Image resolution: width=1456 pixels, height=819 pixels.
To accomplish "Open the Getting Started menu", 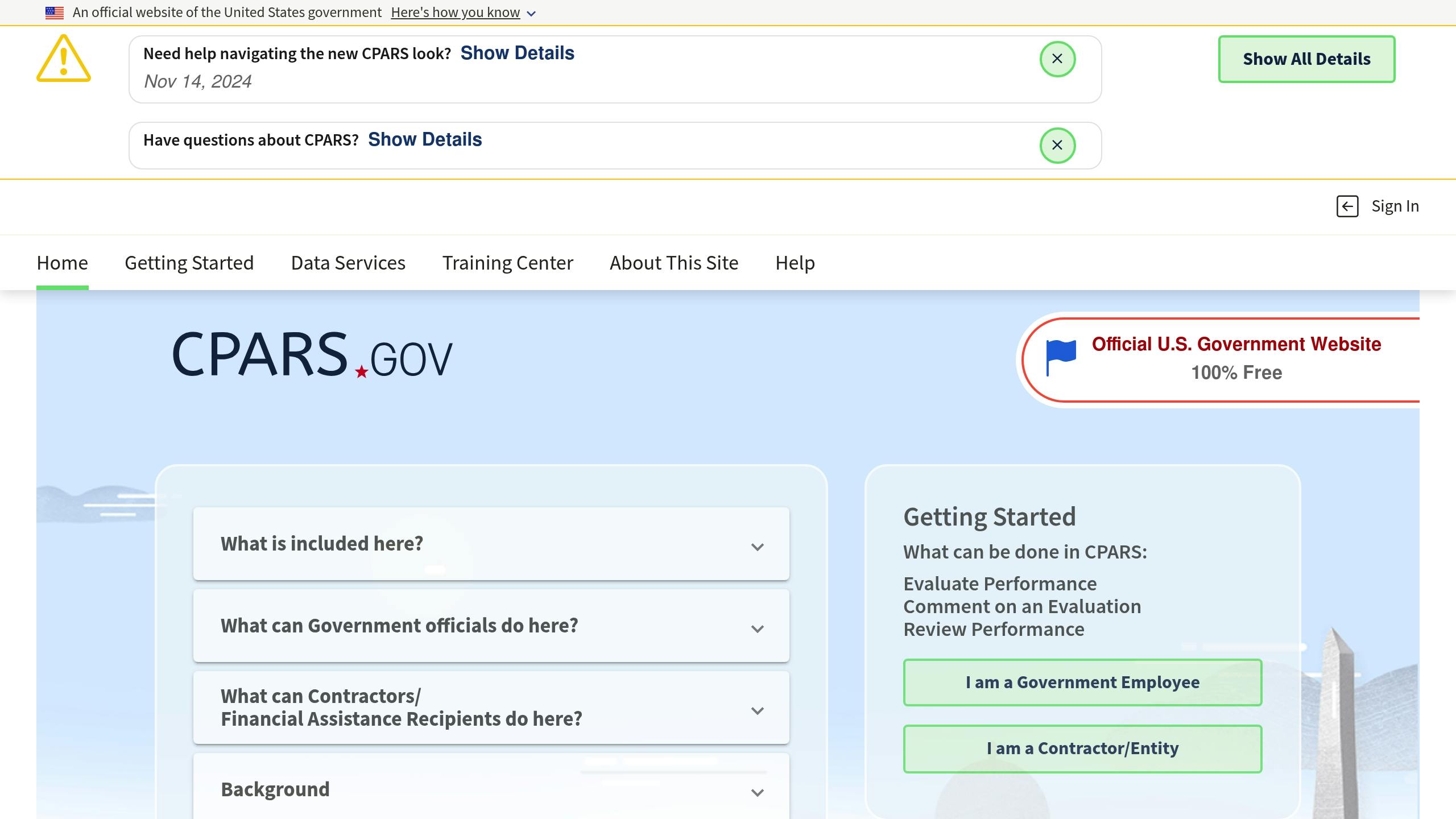I will (189, 263).
